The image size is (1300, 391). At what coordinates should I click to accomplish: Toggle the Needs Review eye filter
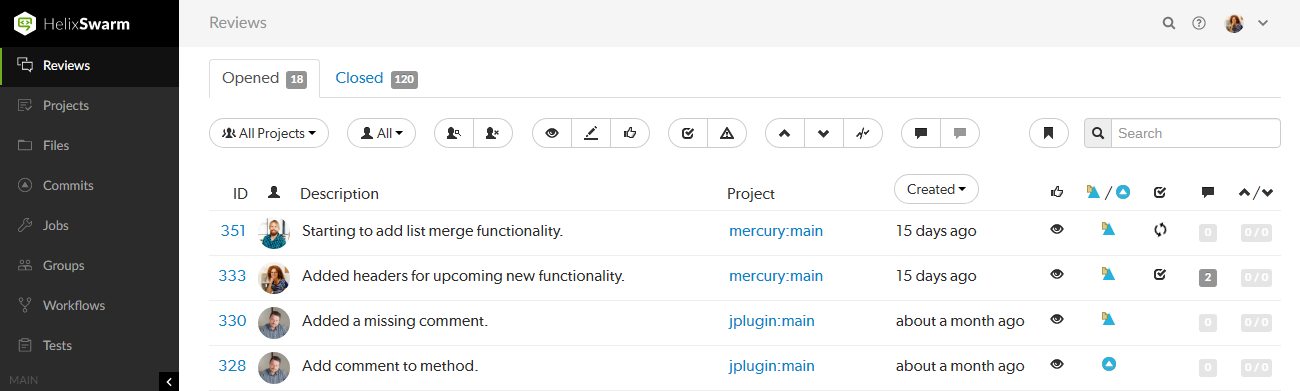[x=552, y=133]
